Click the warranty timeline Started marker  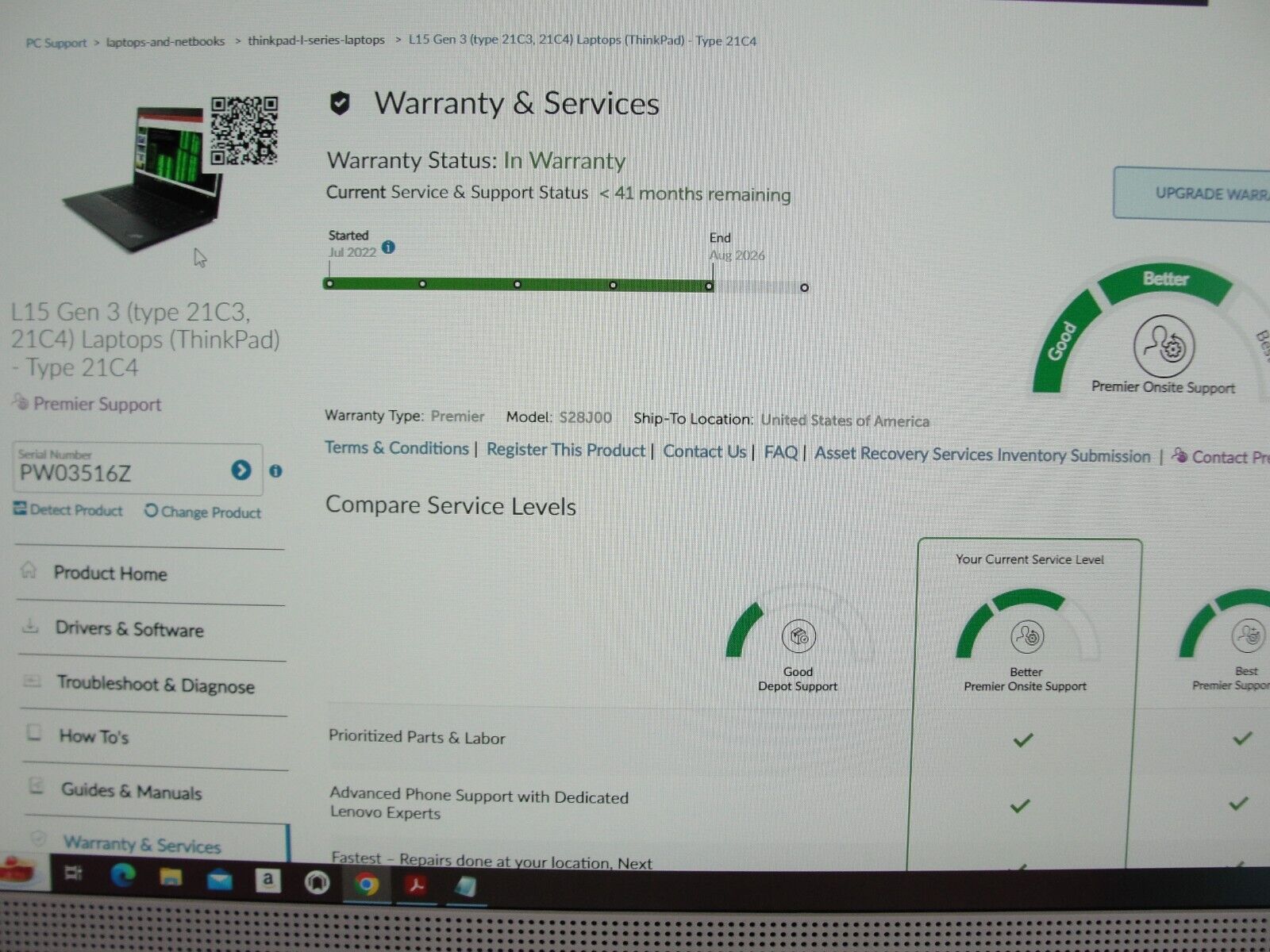pyautogui.click(x=329, y=283)
